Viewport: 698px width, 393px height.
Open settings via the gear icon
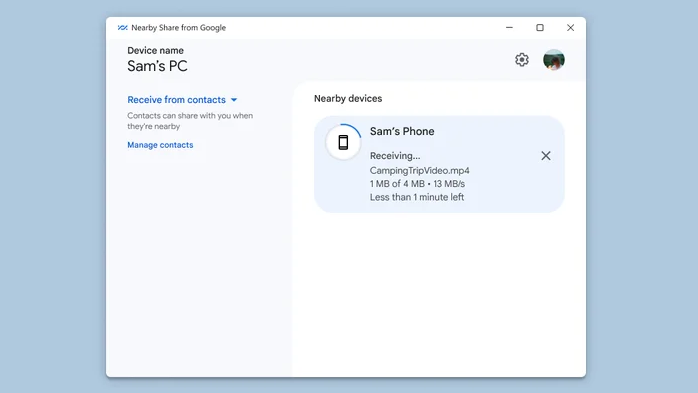click(x=522, y=60)
